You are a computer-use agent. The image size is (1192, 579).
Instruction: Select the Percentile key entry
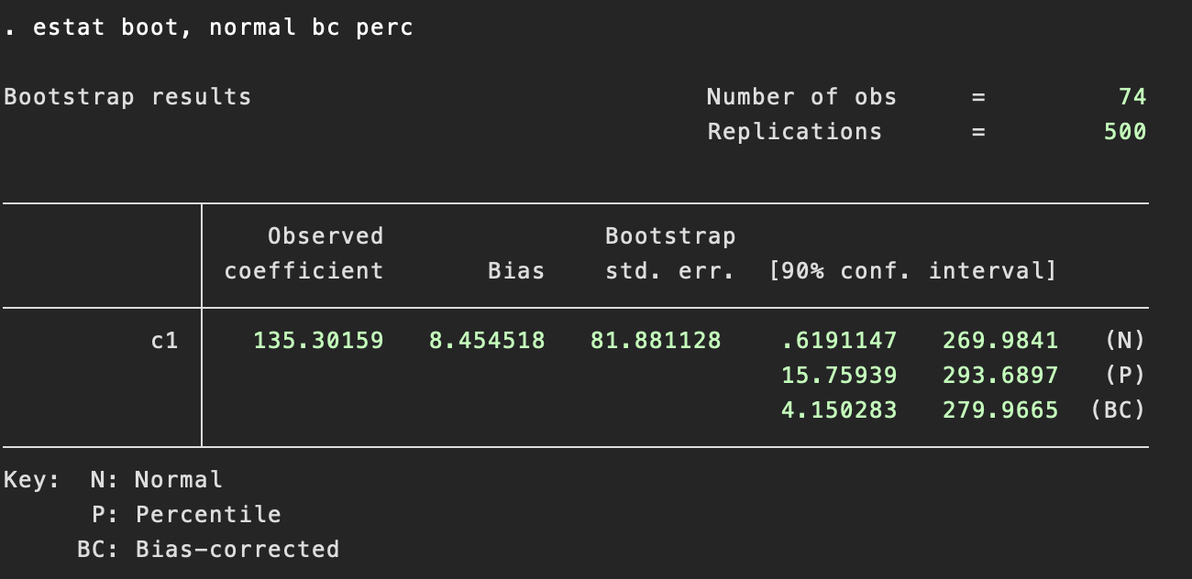[186, 514]
